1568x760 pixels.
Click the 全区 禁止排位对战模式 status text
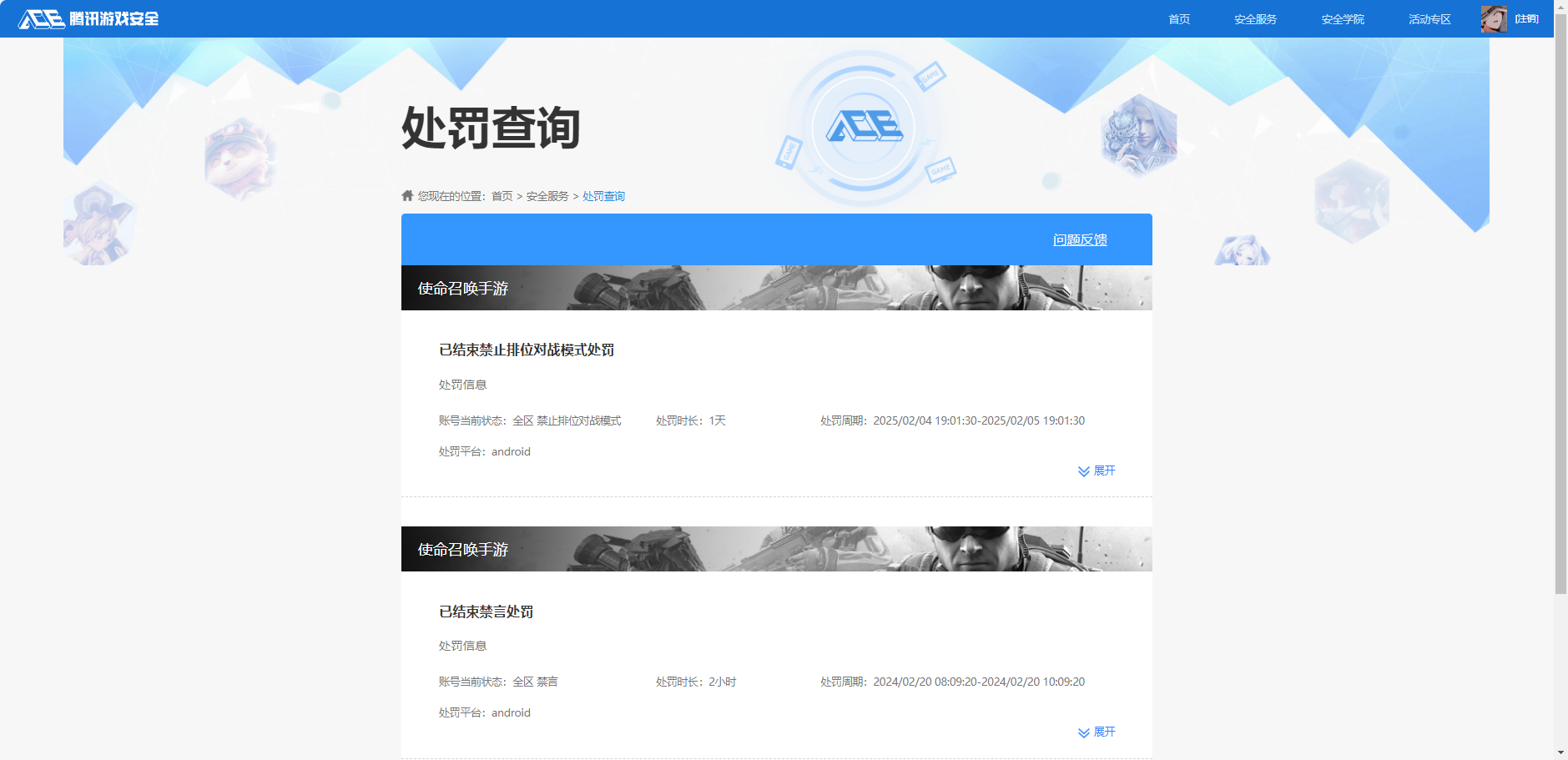click(567, 420)
